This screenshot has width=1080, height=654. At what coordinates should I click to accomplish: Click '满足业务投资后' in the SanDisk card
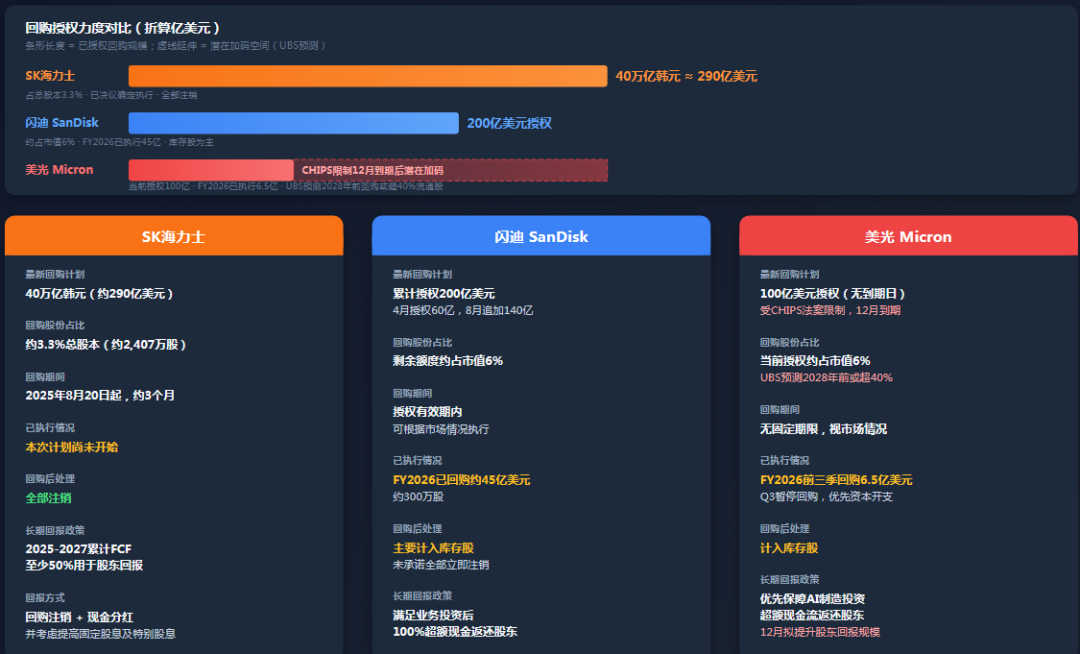[x=433, y=615]
